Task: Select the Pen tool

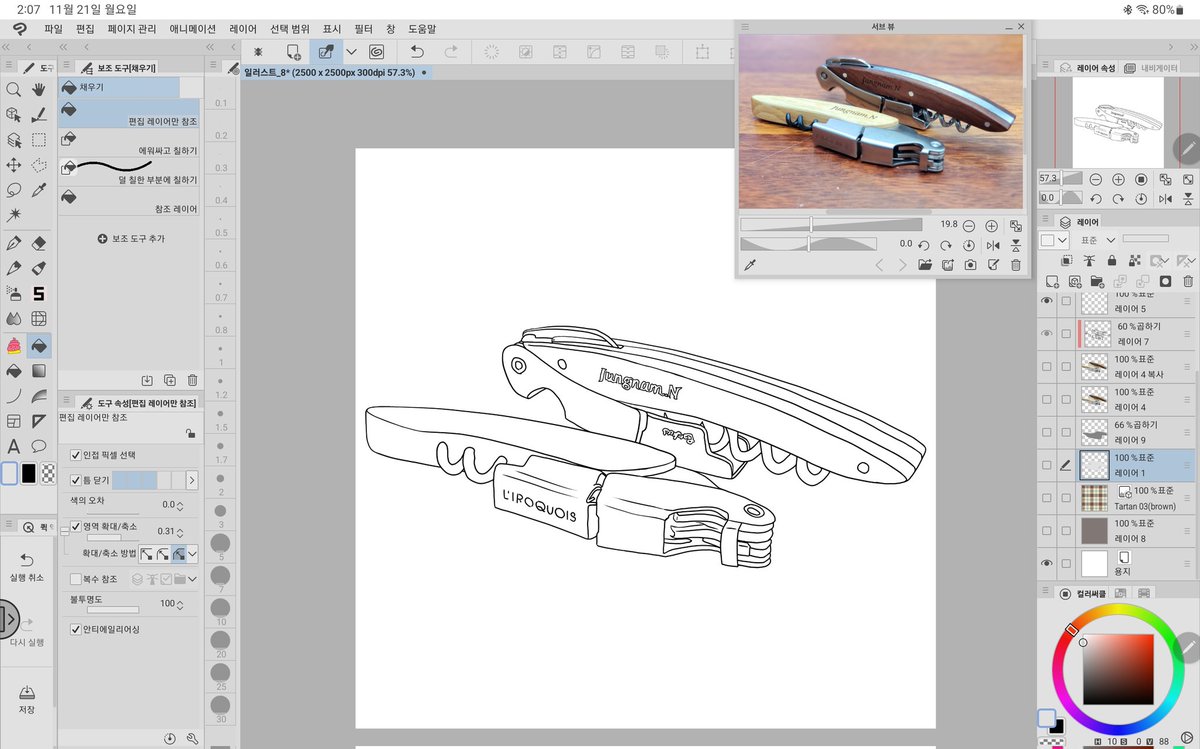Action: (14, 243)
